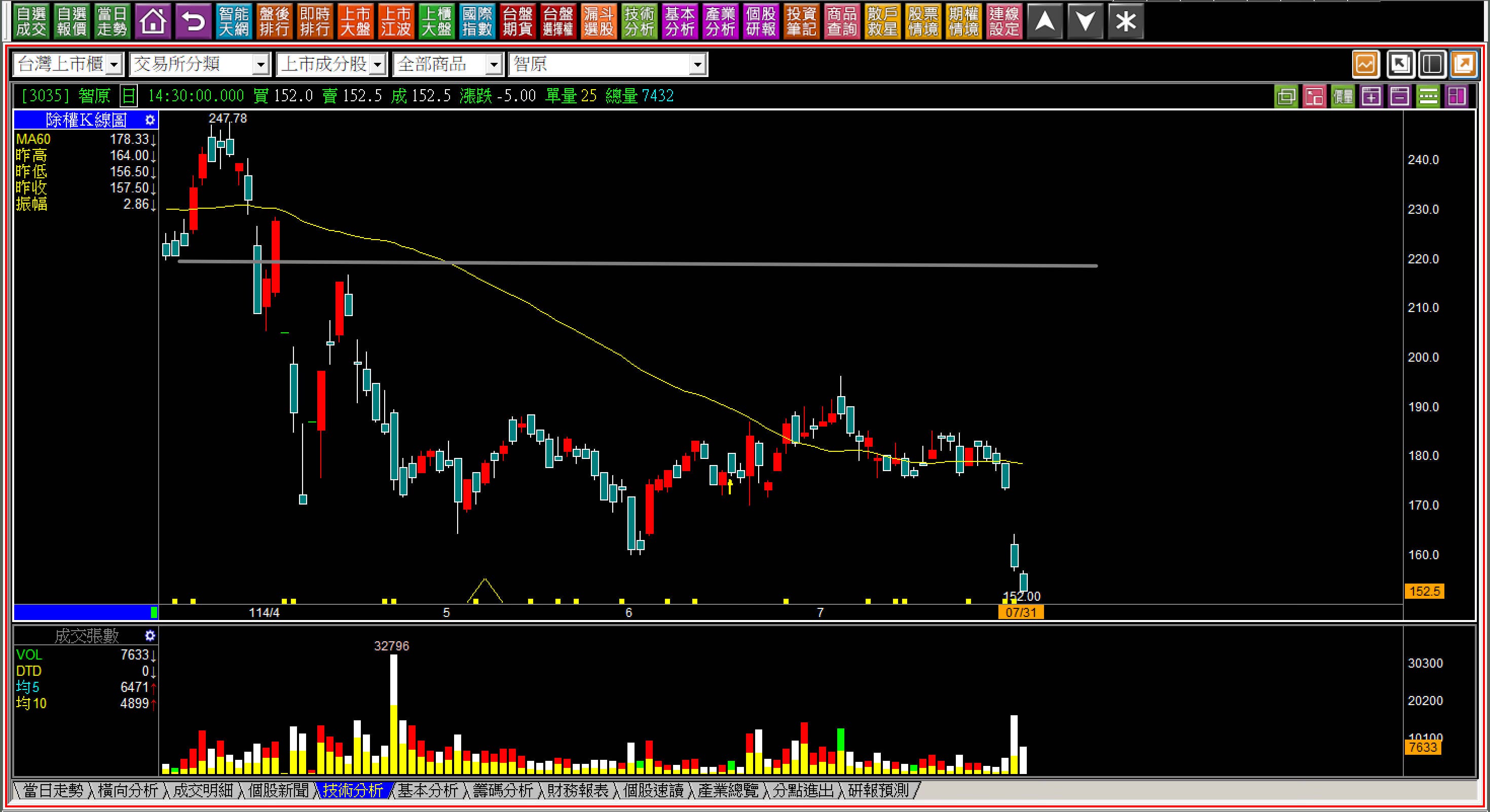
Task: Switch to the 基本分析 bottom tab
Action: (x=427, y=790)
